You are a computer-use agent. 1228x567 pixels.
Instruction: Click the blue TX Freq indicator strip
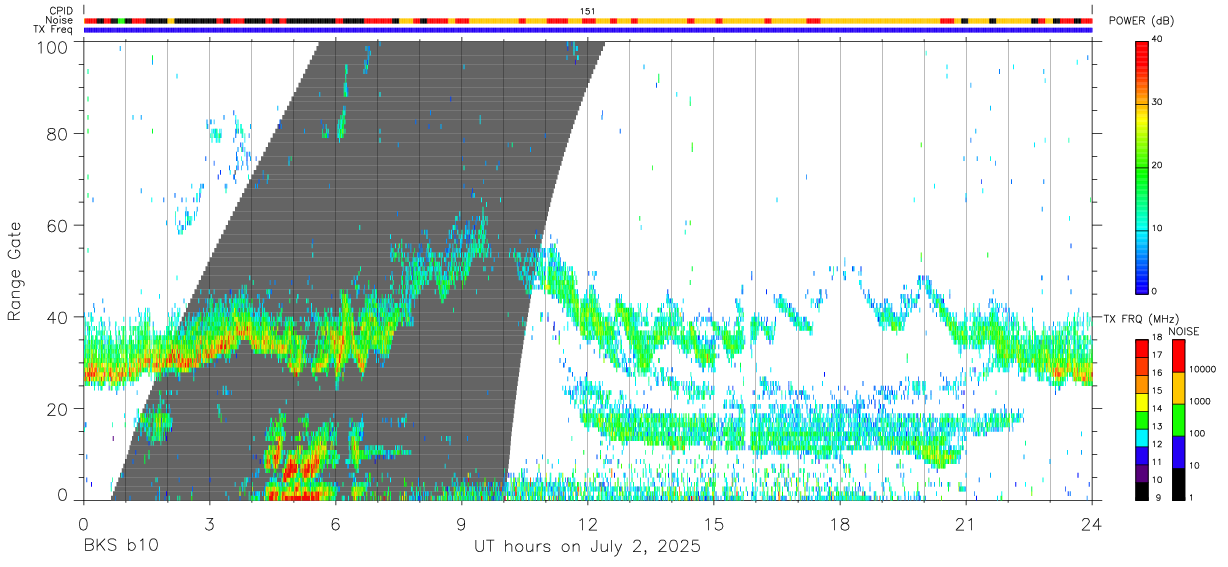point(588,29)
